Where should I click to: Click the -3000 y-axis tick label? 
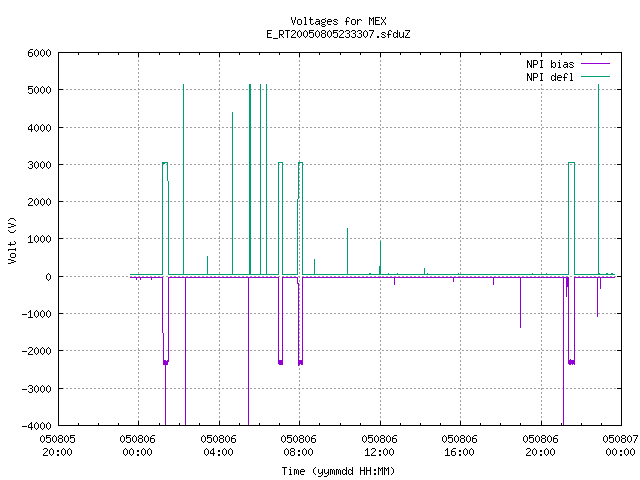point(37,389)
